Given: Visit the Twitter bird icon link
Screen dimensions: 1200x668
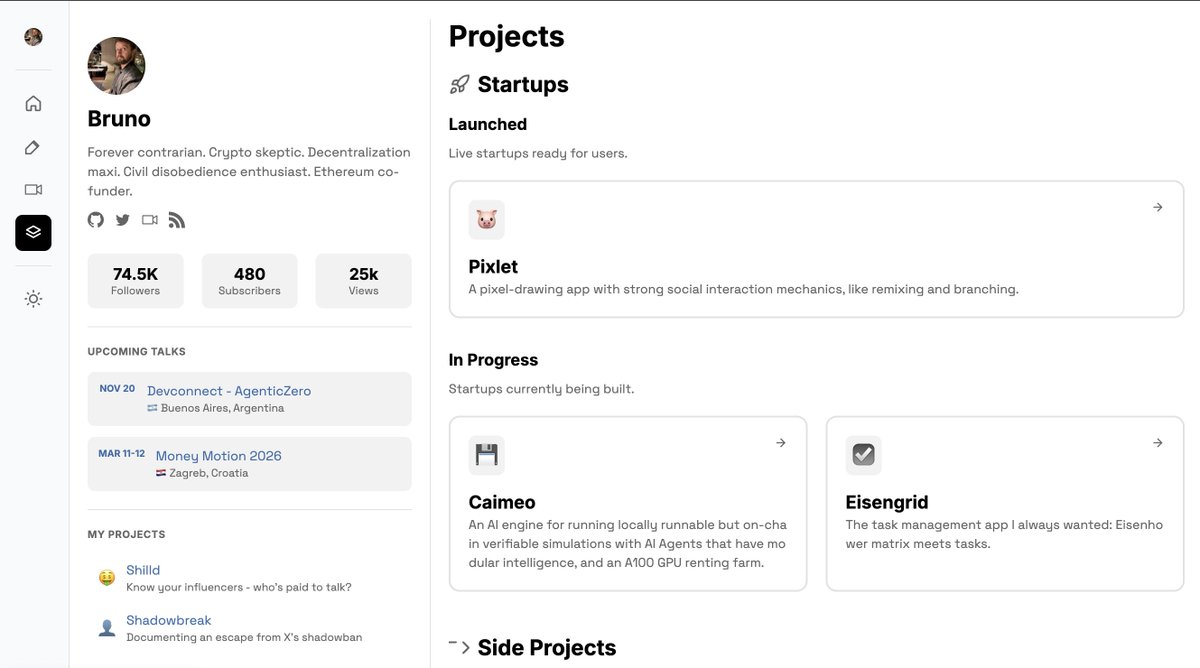Looking at the screenshot, I should tap(122, 220).
